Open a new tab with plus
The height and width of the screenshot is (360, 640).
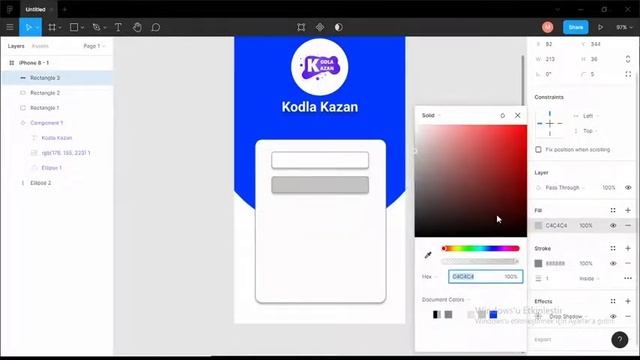point(64,9)
